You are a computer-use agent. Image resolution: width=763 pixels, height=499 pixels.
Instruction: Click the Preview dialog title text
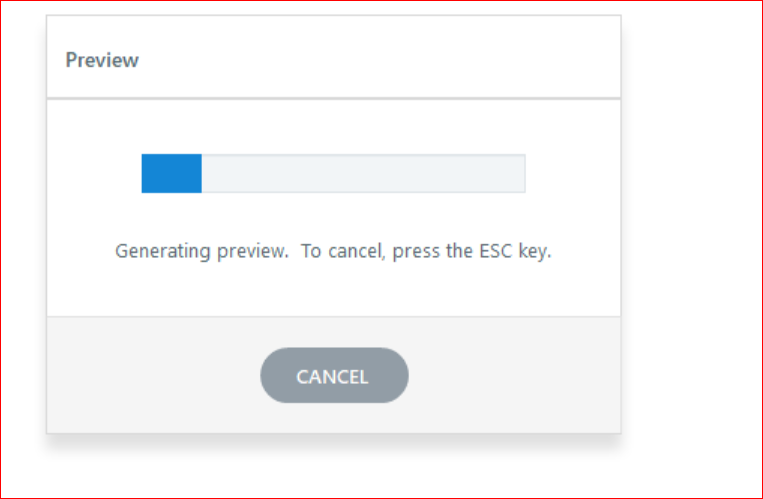102,60
